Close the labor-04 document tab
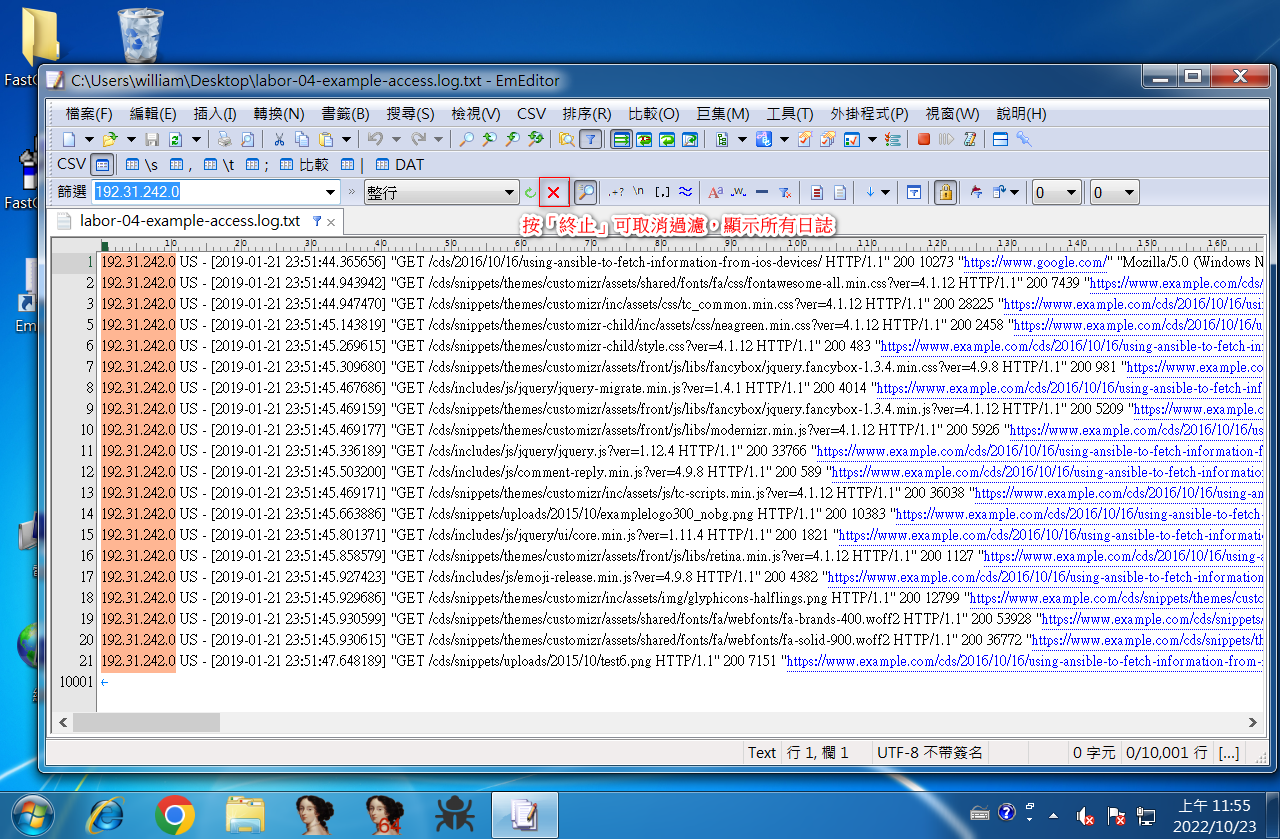Screen dimensions: 1280x839 pyautogui.click(x=331, y=222)
